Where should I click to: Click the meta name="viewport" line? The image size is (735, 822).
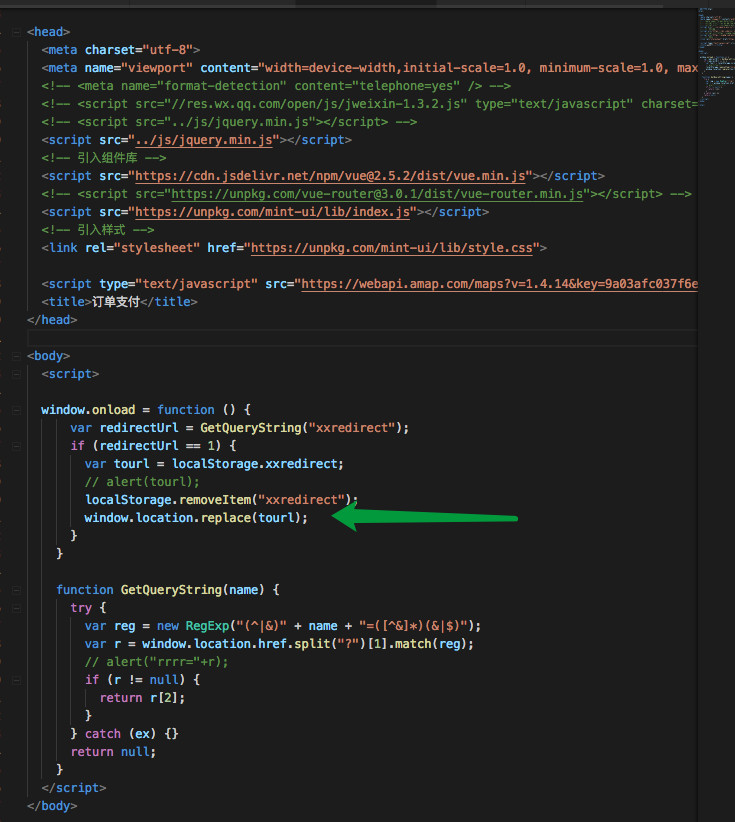click(370, 68)
